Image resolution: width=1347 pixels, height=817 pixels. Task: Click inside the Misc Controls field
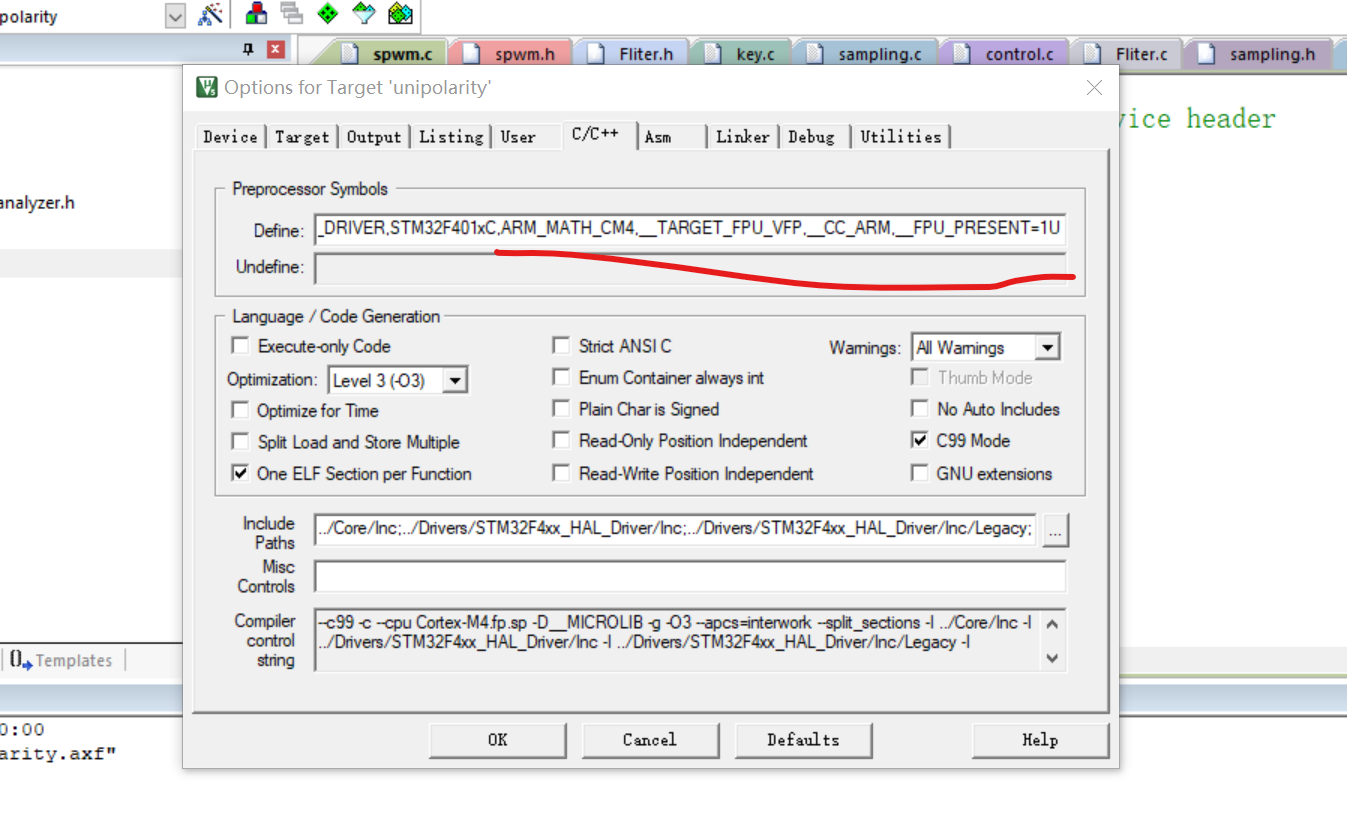click(690, 576)
